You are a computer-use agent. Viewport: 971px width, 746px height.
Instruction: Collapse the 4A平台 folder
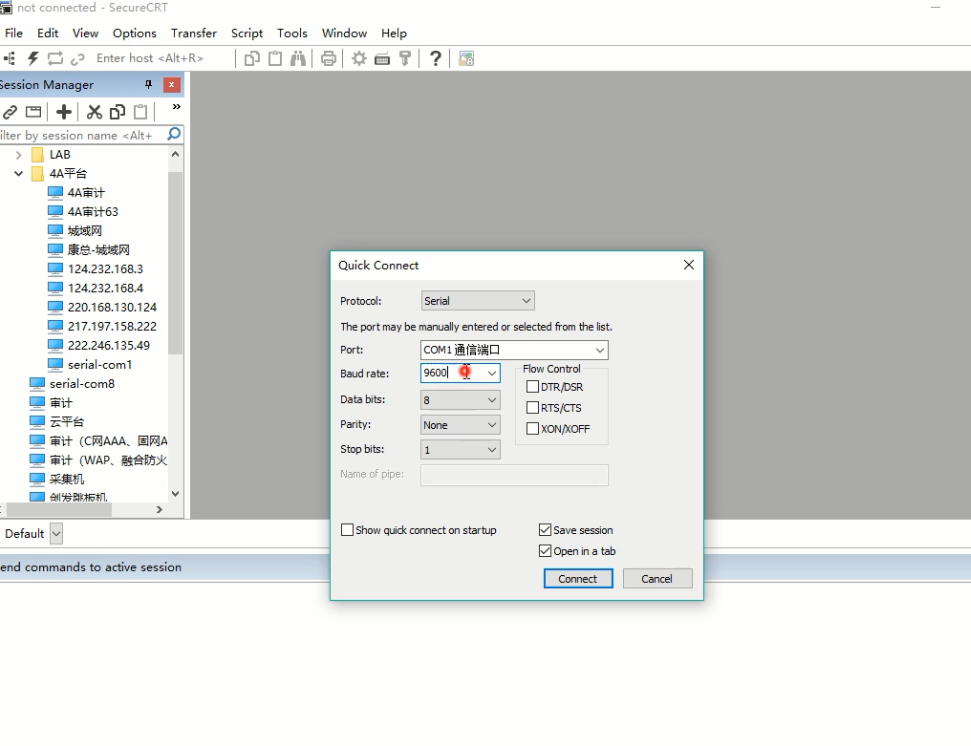pyautogui.click(x=19, y=173)
